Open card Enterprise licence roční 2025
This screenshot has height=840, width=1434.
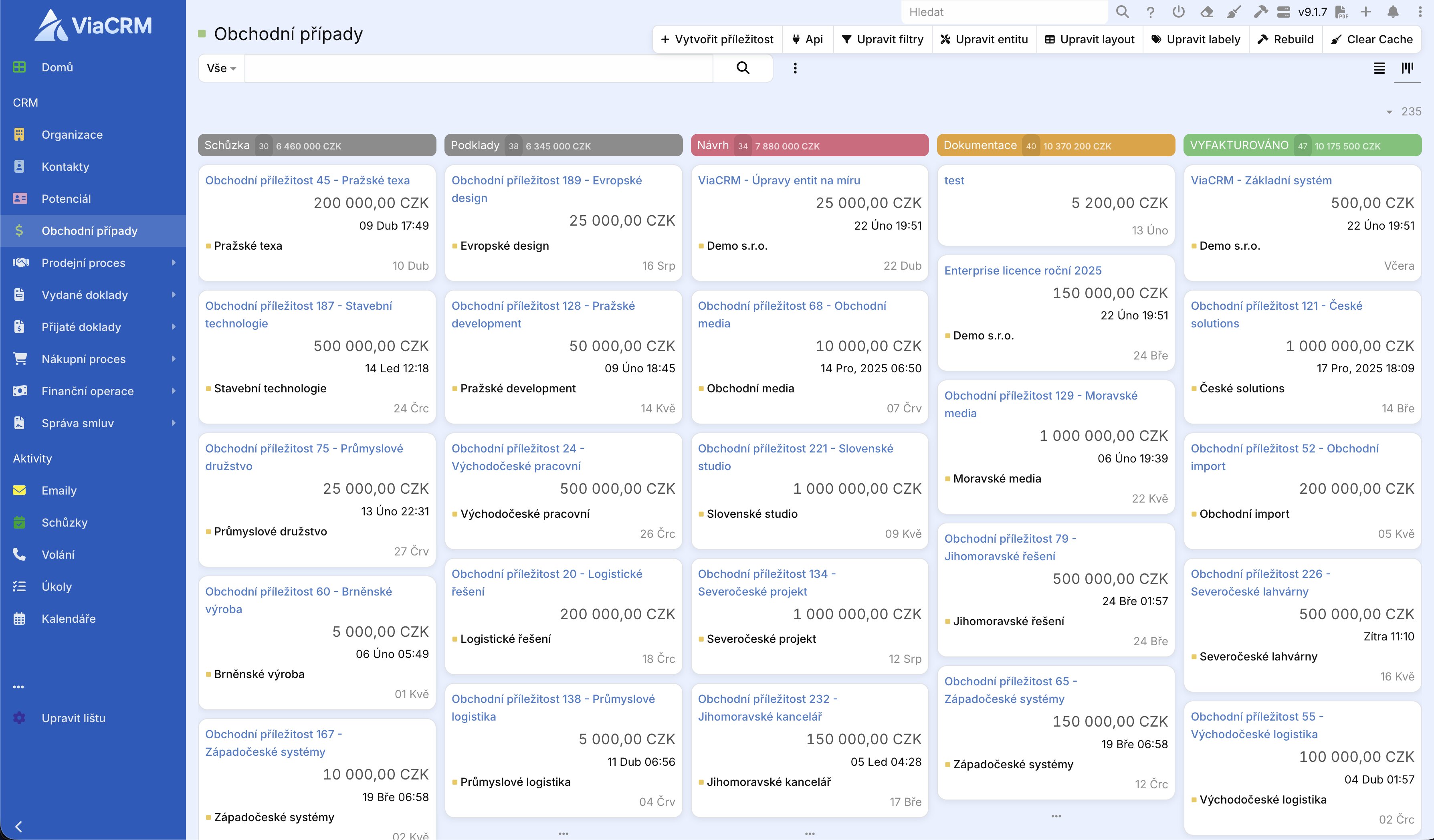coord(1022,271)
